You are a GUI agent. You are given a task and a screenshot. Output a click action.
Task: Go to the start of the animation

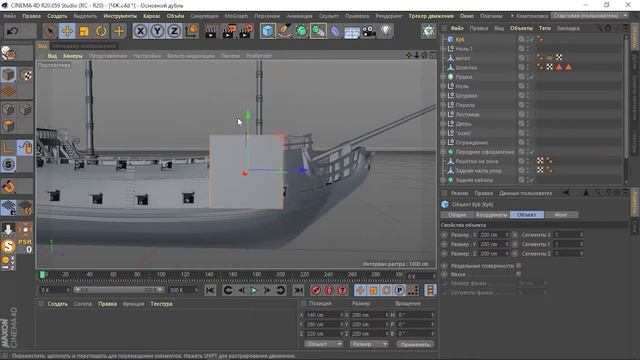pyautogui.click(x=210, y=290)
